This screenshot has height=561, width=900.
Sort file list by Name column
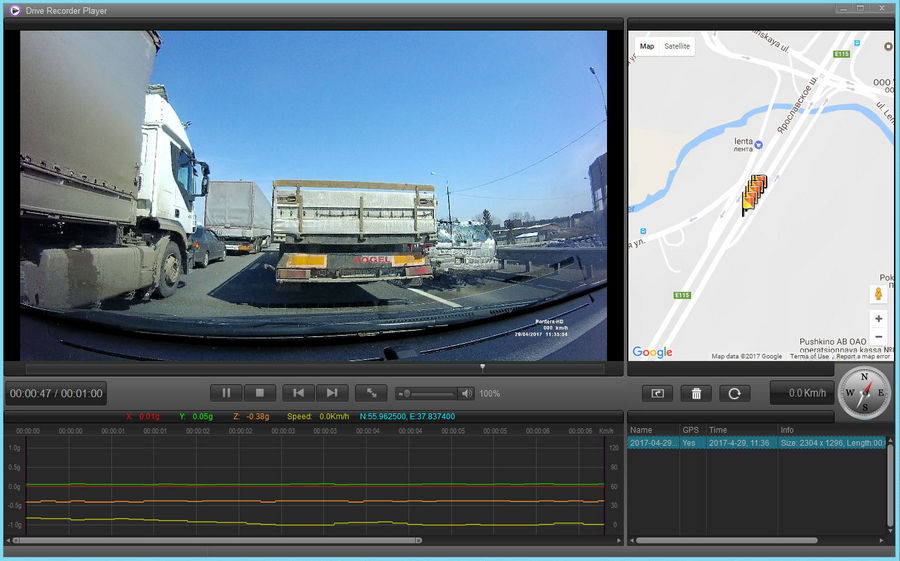pos(653,430)
